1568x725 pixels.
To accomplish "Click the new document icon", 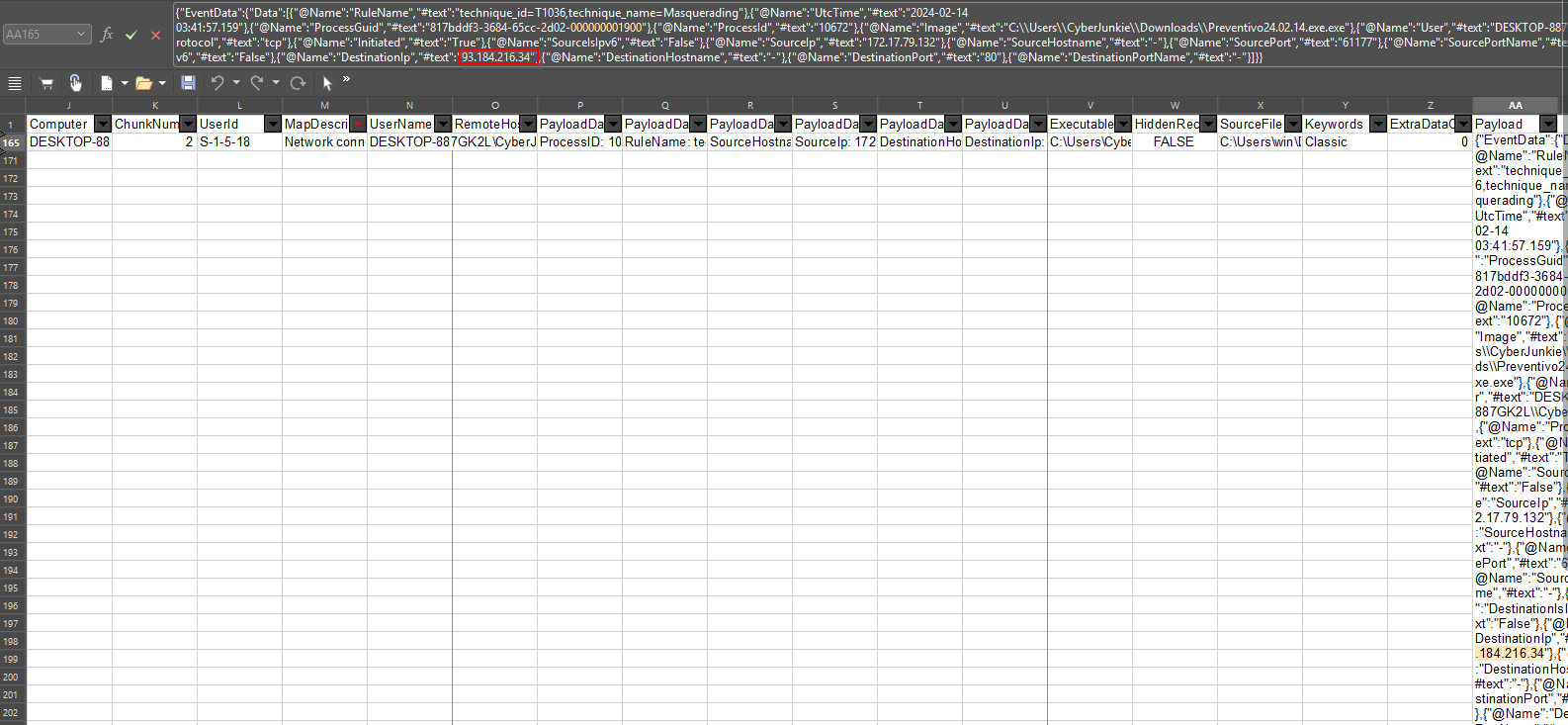I will 106,83.
